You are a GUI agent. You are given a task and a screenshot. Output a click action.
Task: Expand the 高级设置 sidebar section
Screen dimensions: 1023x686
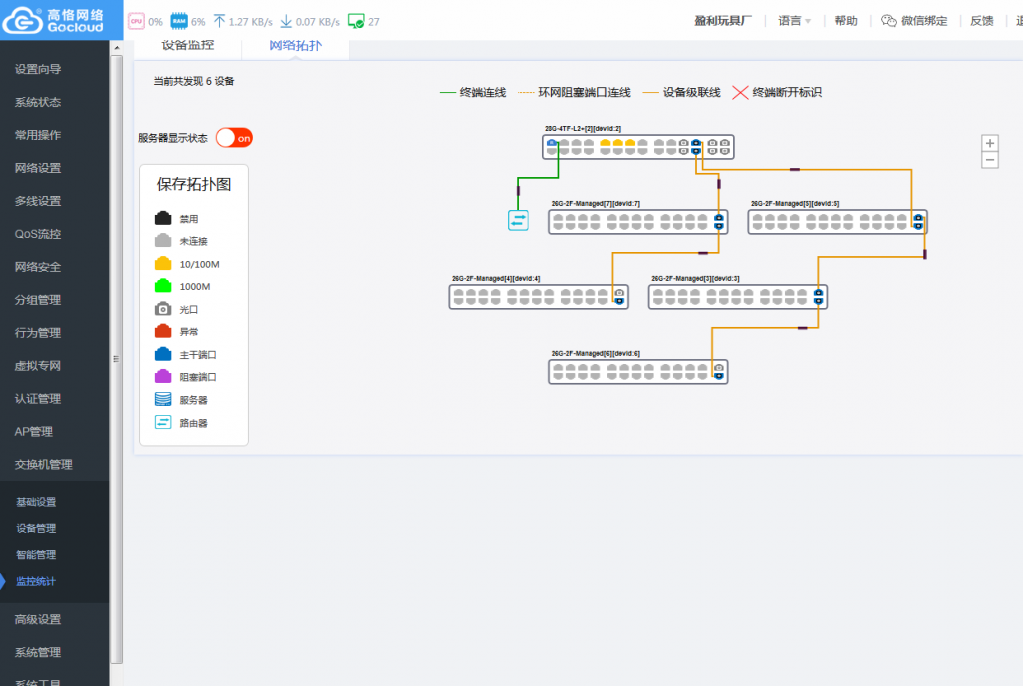[x=38, y=619]
